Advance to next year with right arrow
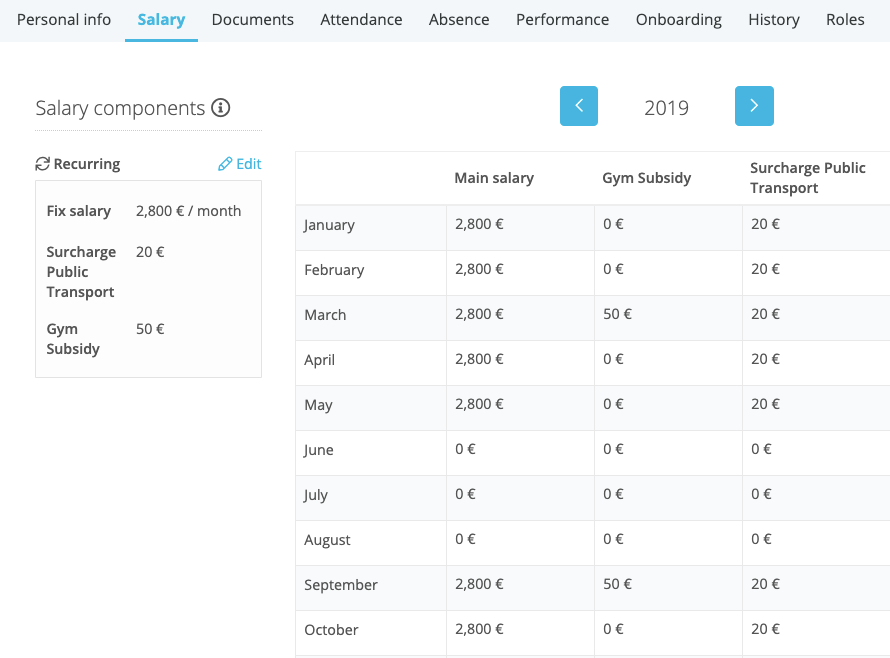This screenshot has width=890, height=658. [754, 106]
